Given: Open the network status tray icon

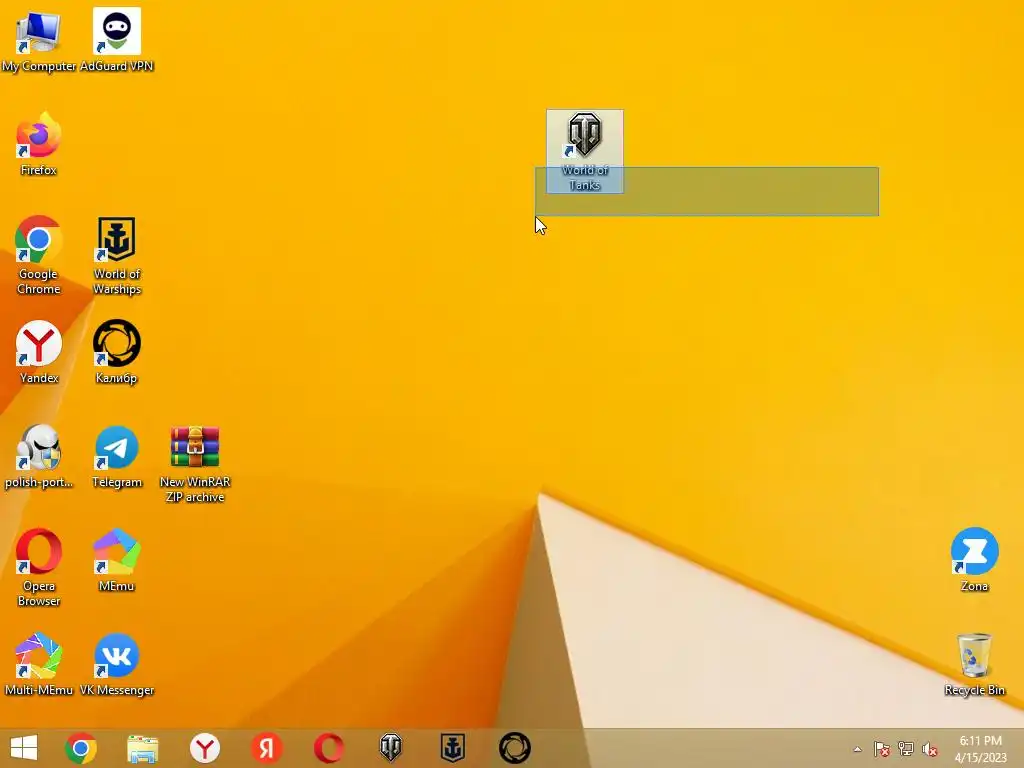Looking at the screenshot, I should (906, 749).
